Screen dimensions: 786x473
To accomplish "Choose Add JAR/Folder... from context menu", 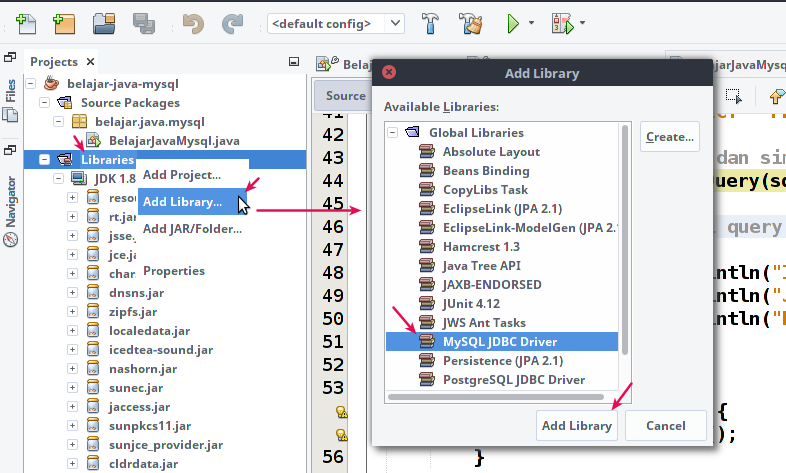I will coord(192,228).
